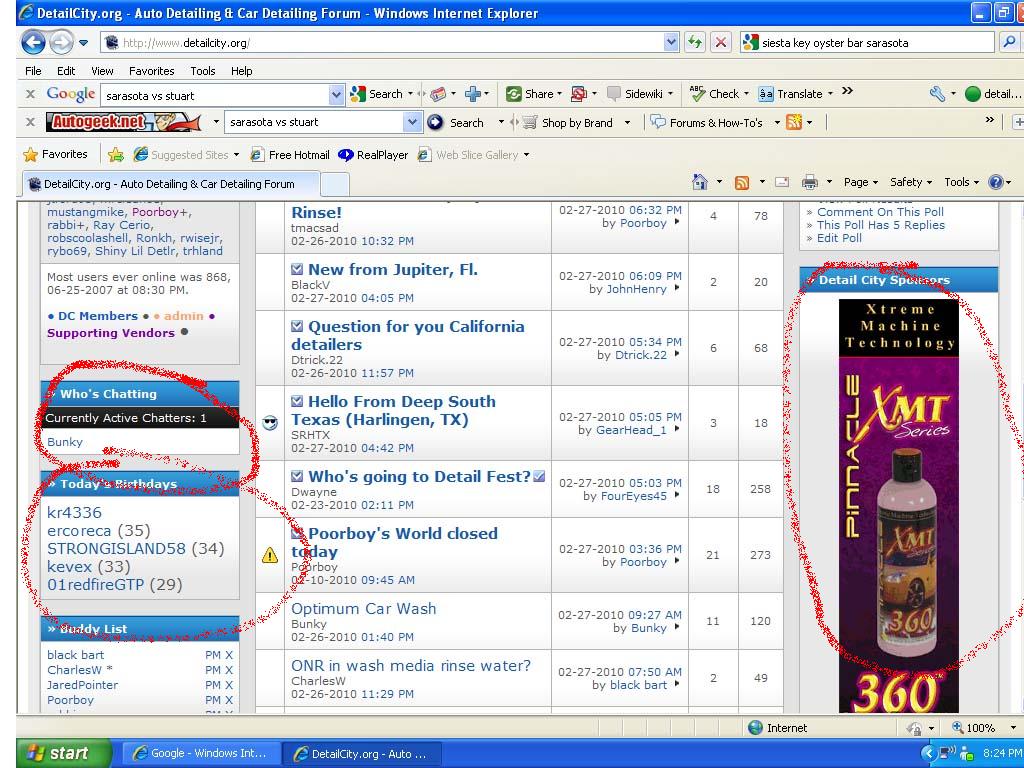The image size is (1024, 768).
Task: Open the recent pages dropdown next to Forward
Action: [83, 43]
